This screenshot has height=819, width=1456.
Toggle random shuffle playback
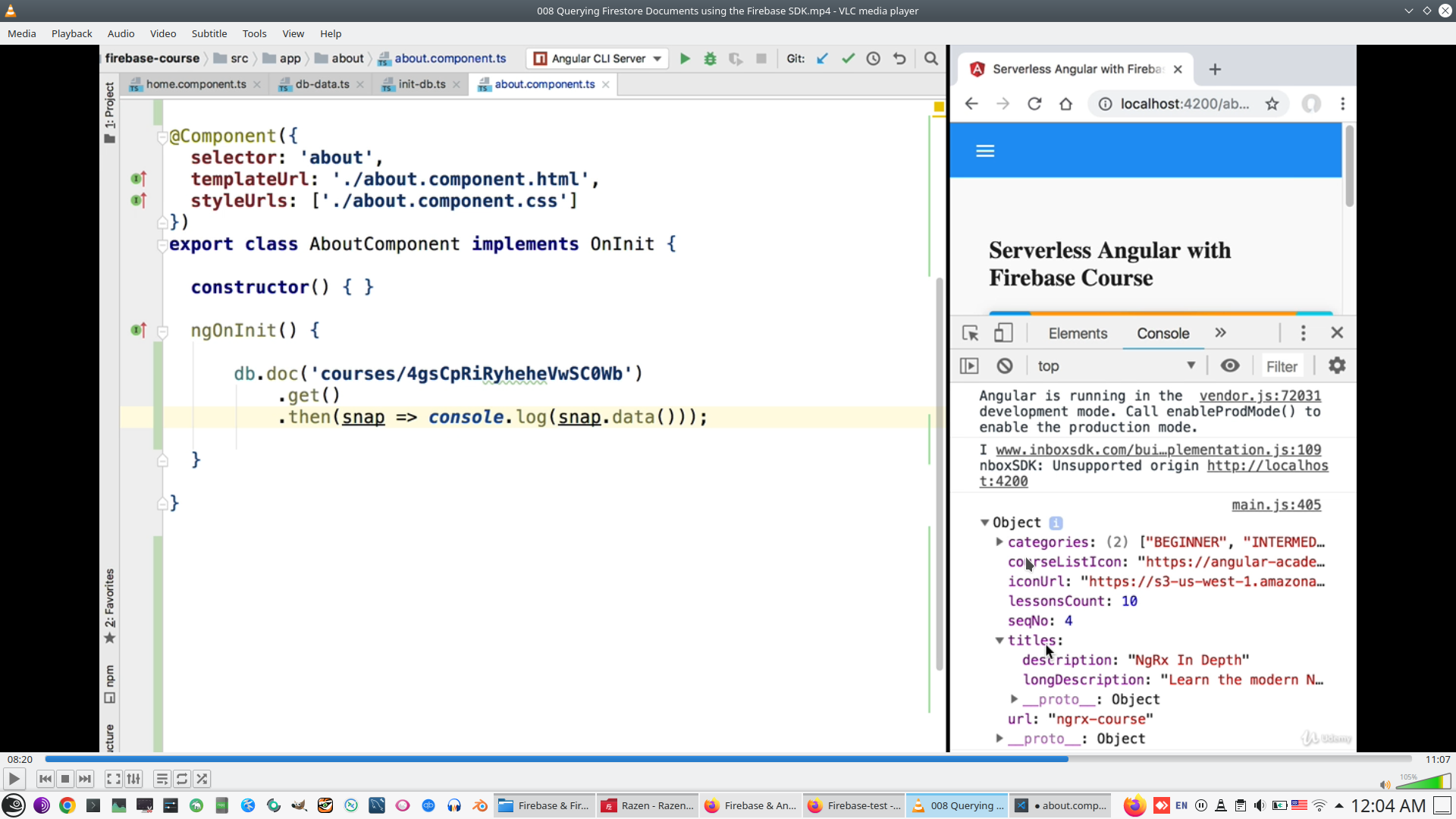(202, 779)
